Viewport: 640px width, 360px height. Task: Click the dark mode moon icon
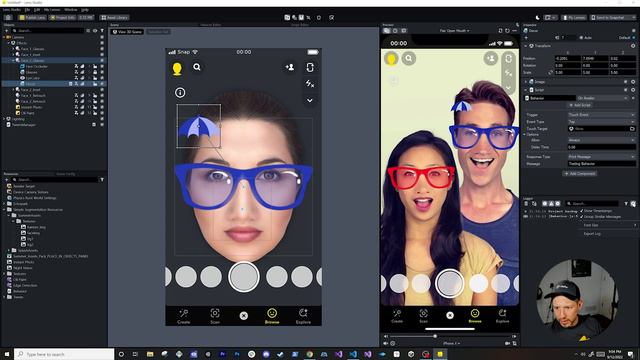pos(538,18)
